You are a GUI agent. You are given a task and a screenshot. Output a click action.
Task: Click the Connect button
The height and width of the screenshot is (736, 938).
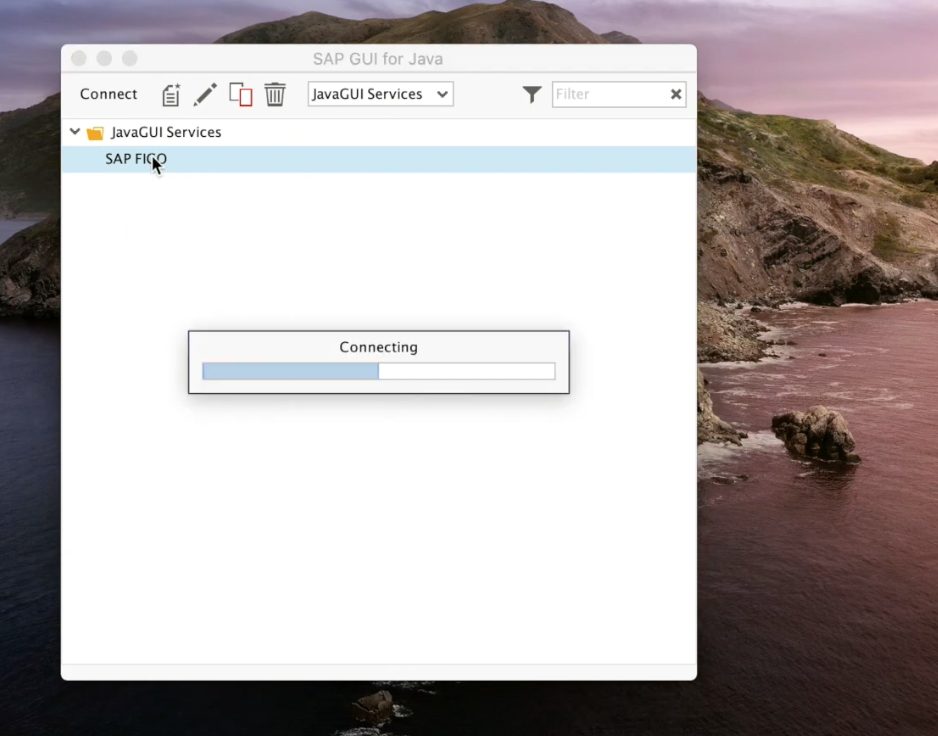pyautogui.click(x=108, y=94)
